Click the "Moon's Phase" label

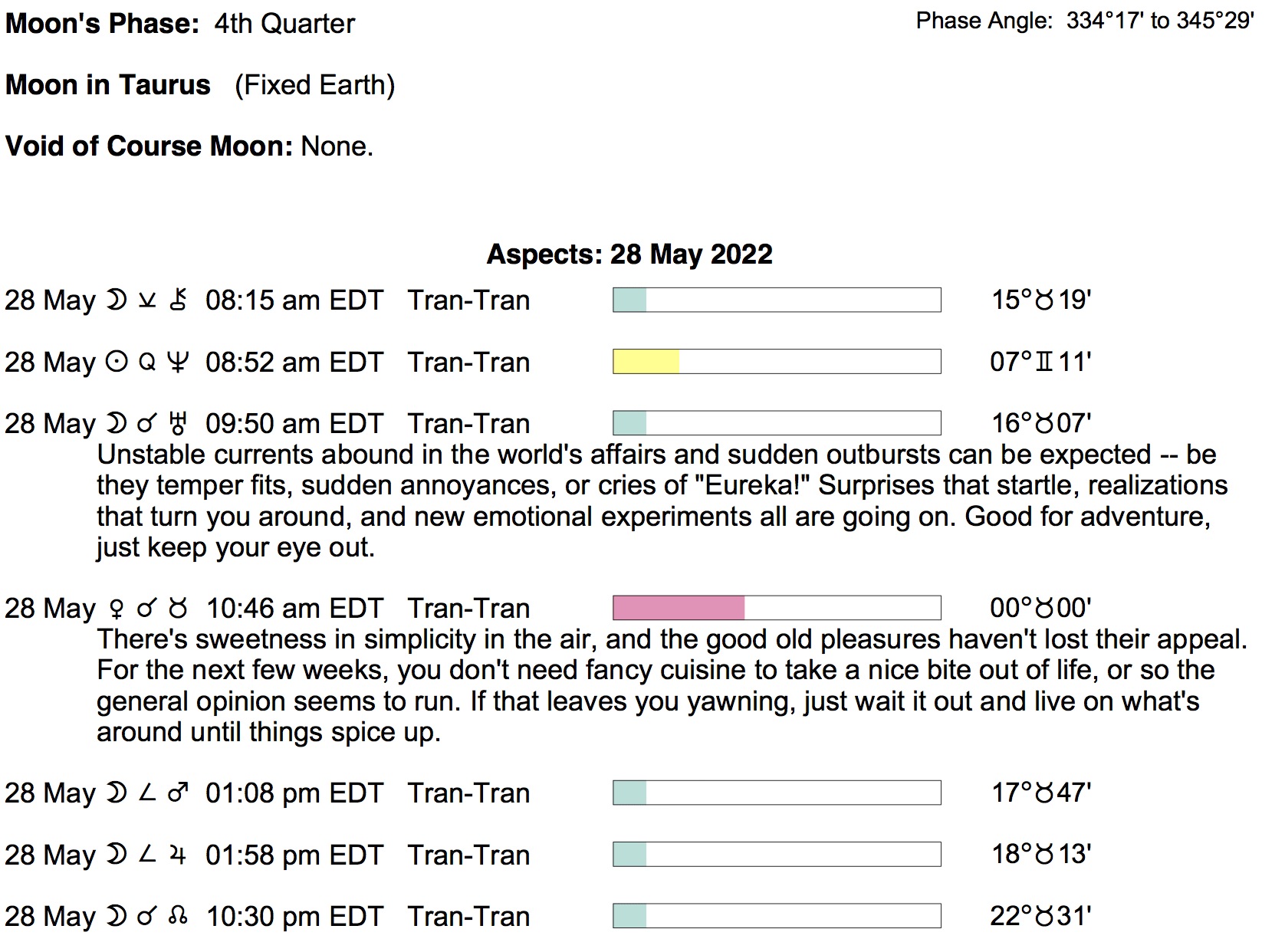(102, 24)
